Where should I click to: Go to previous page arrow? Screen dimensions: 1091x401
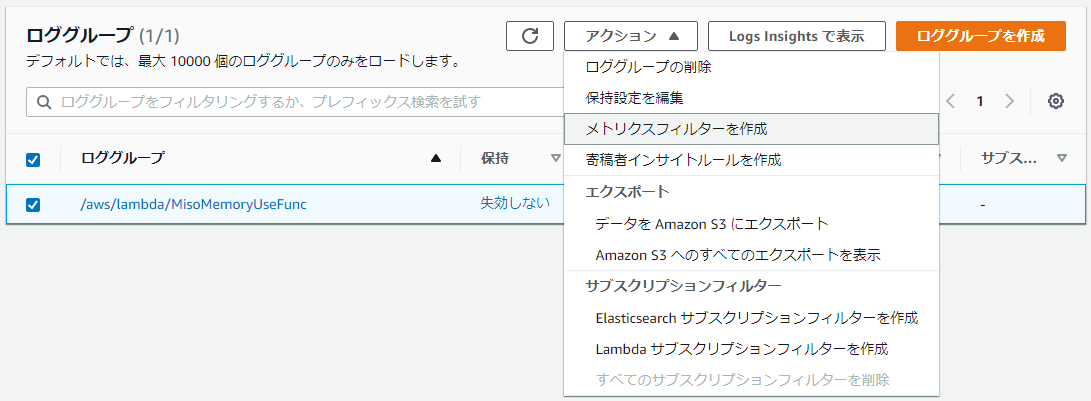(951, 101)
